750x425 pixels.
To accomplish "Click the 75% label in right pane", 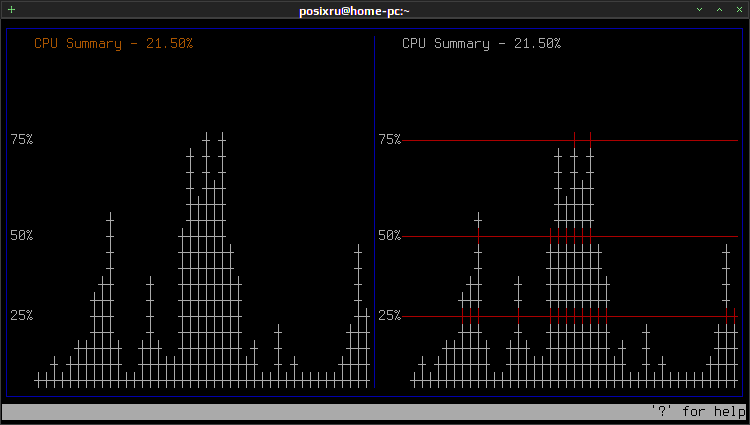I will [x=390, y=140].
